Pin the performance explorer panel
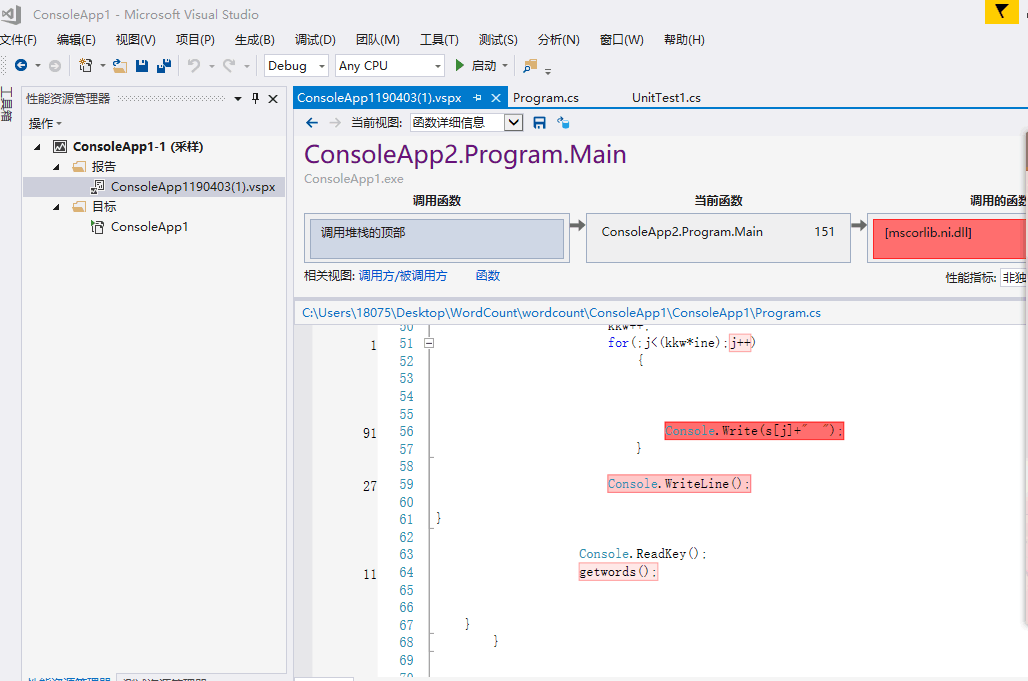The height and width of the screenshot is (681, 1028). point(256,98)
